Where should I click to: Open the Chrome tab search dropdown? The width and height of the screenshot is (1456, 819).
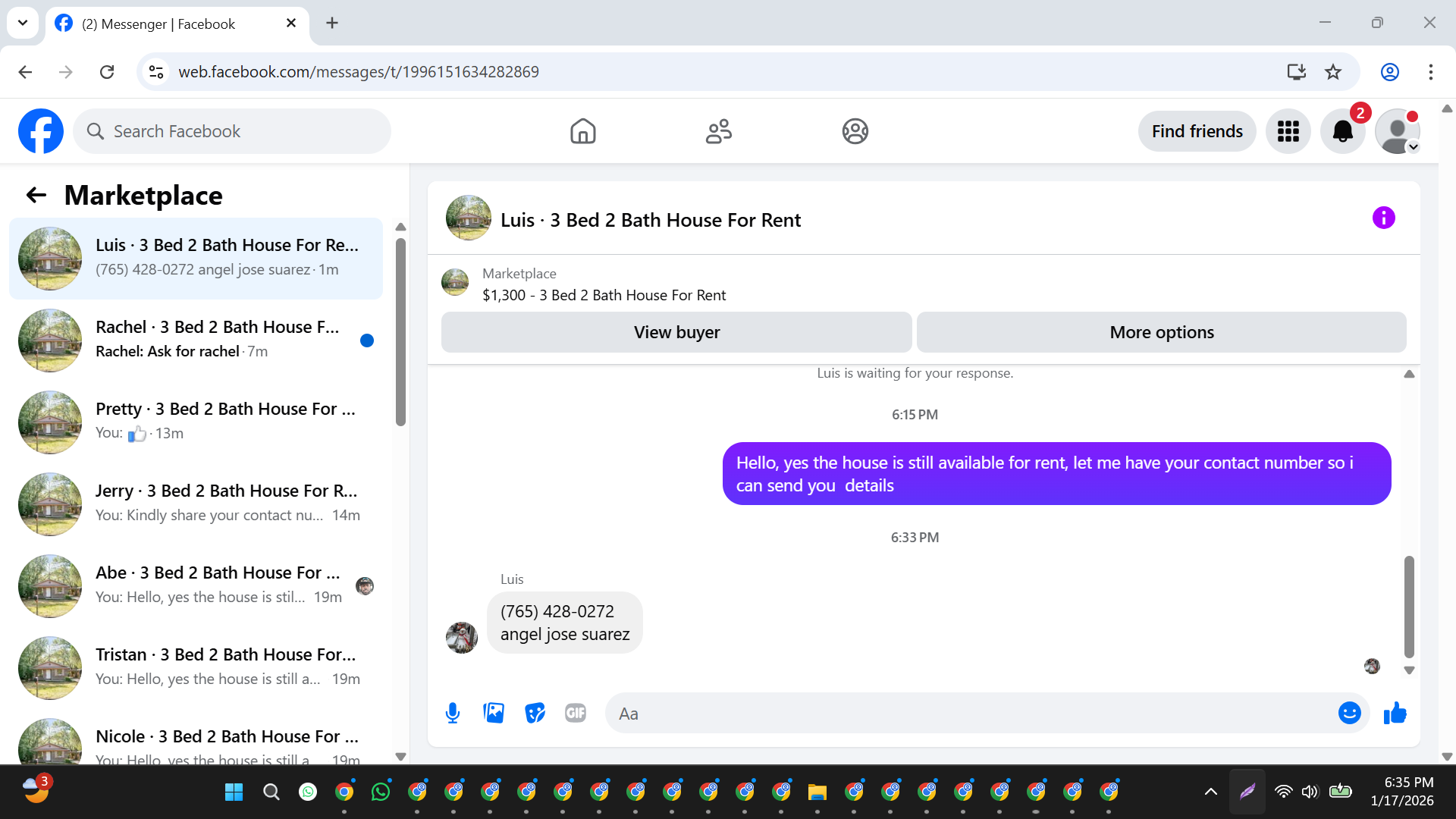coord(23,23)
